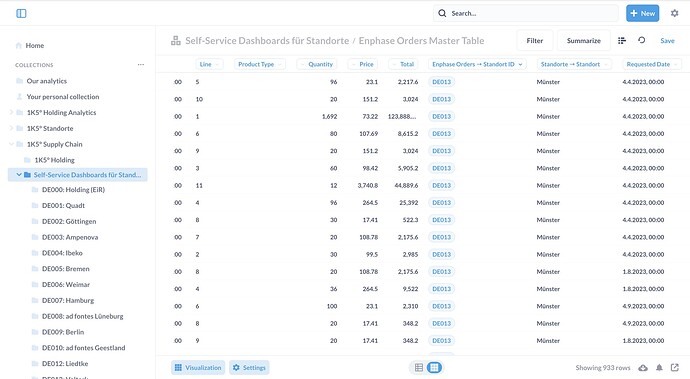Collapse 1K5° Supply Chain collection

point(11,144)
